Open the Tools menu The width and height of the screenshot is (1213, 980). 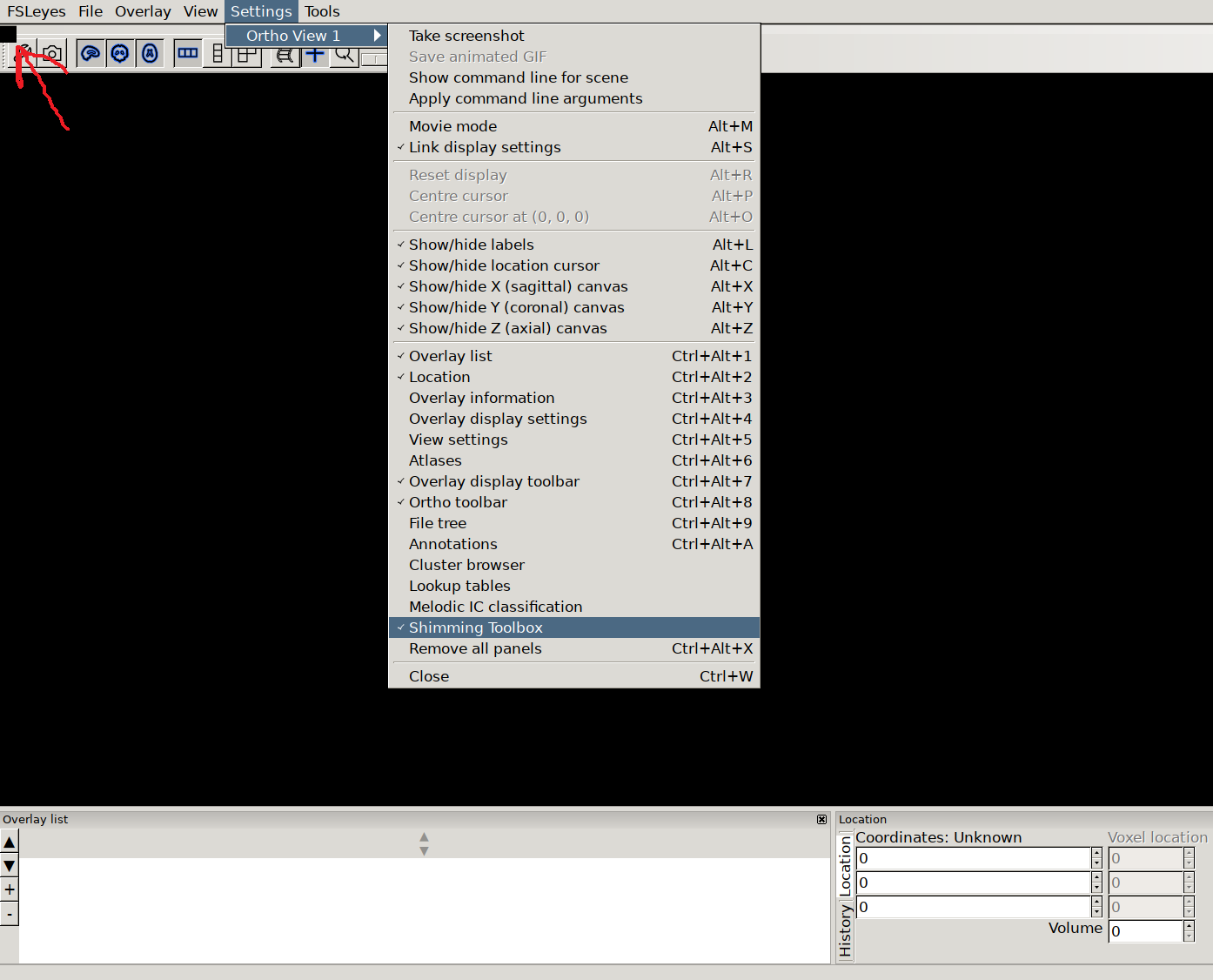coord(322,11)
